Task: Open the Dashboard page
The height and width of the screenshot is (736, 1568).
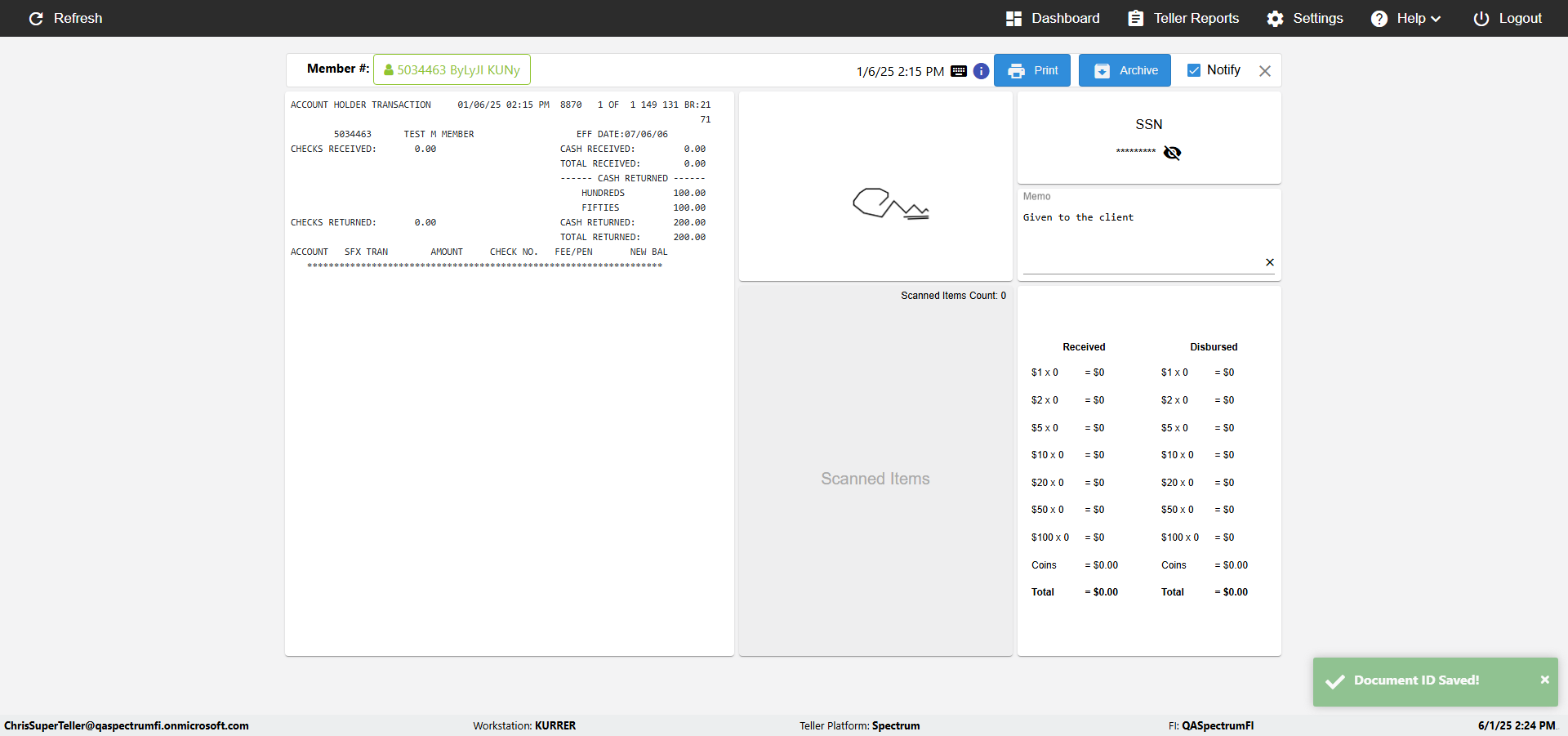Action: tap(1053, 18)
